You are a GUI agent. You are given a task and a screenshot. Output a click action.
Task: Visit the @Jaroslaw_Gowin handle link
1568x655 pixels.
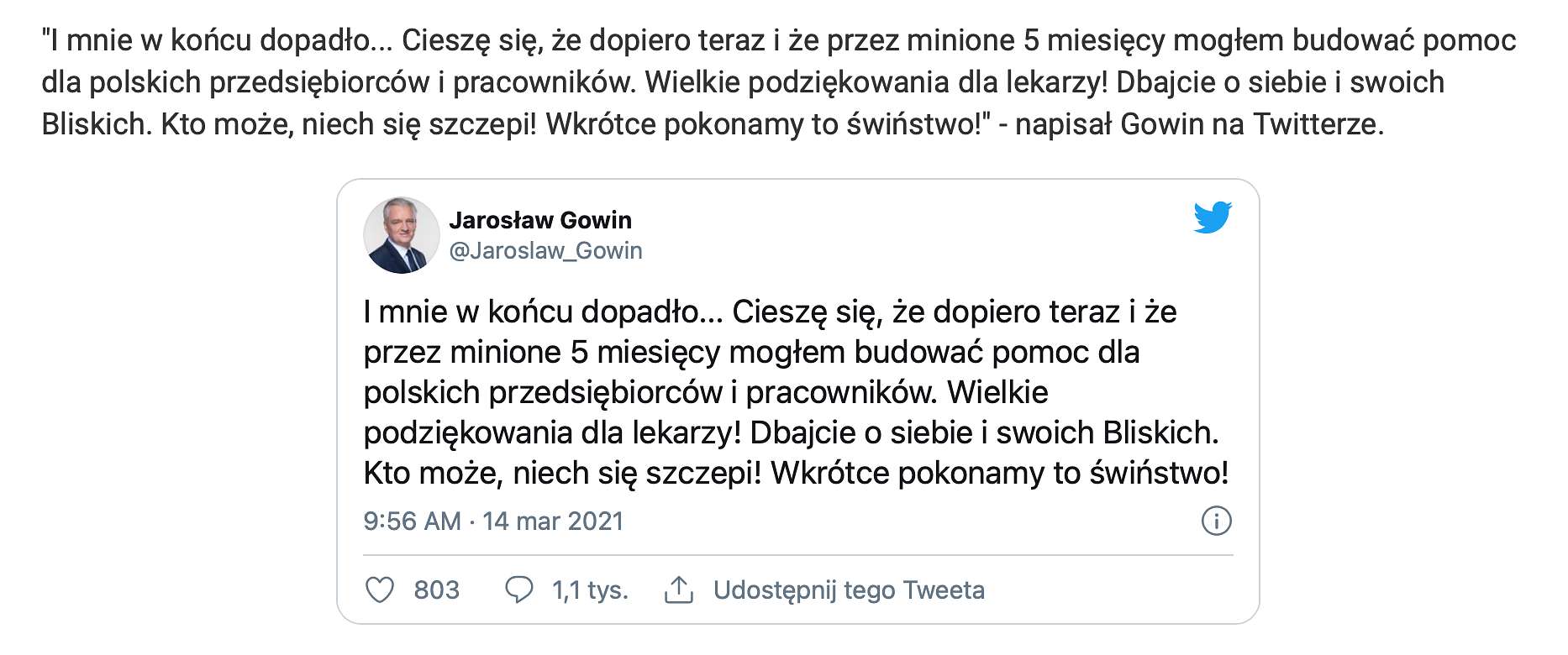[546, 250]
